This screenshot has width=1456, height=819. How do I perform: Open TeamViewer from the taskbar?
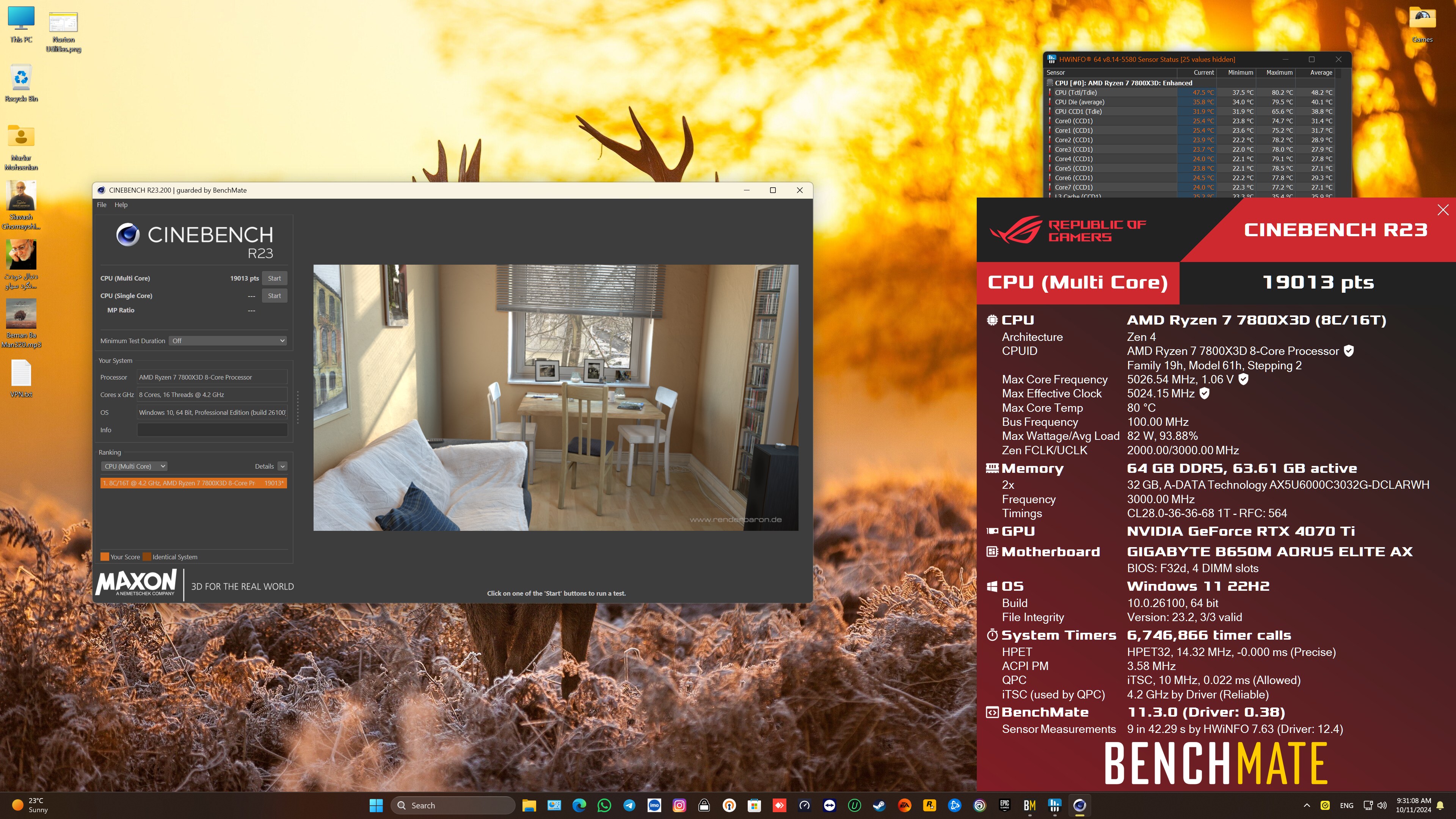pos(829,805)
